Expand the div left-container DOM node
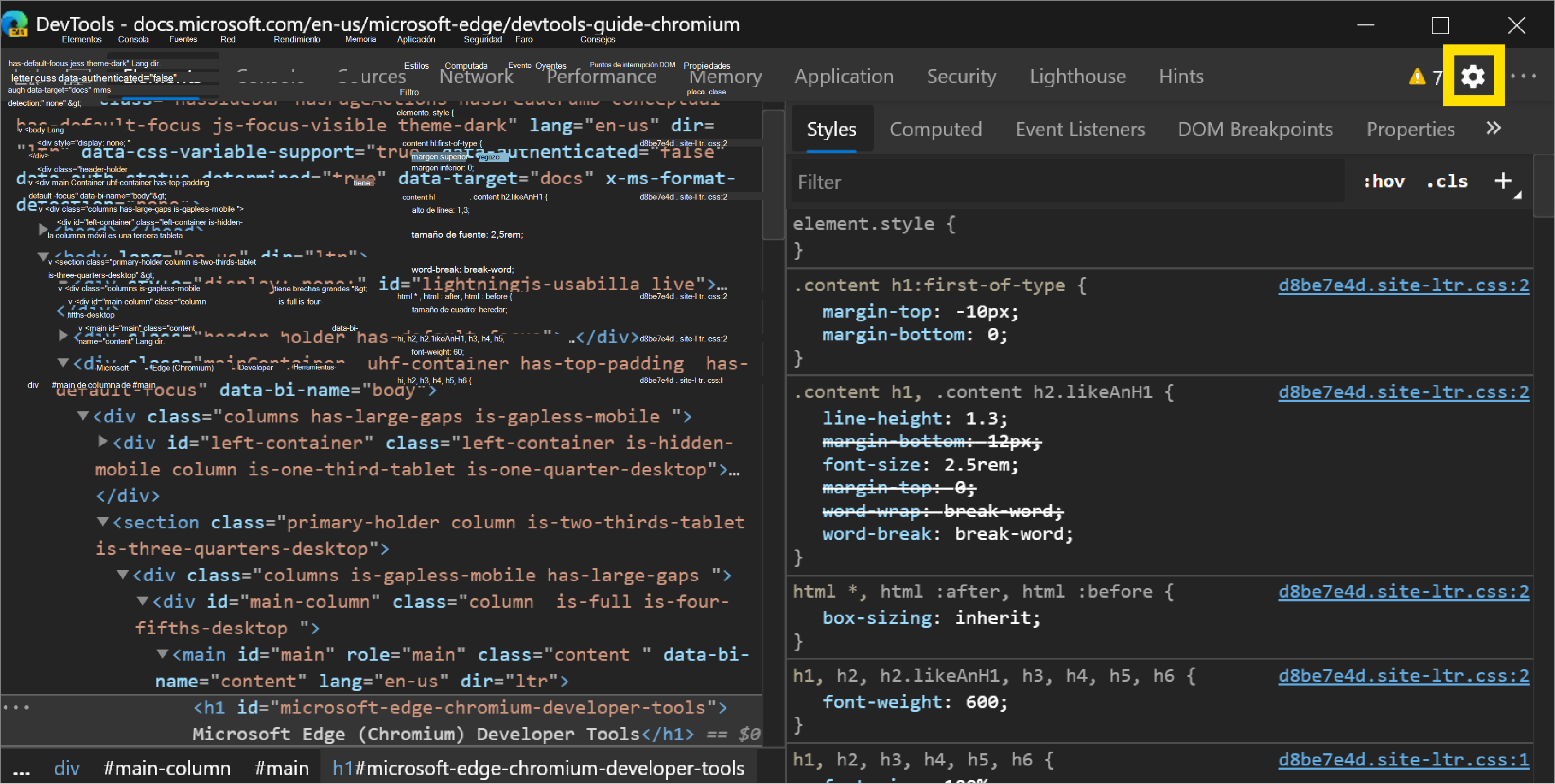Screen dimensions: 1555x784 pos(102,442)
